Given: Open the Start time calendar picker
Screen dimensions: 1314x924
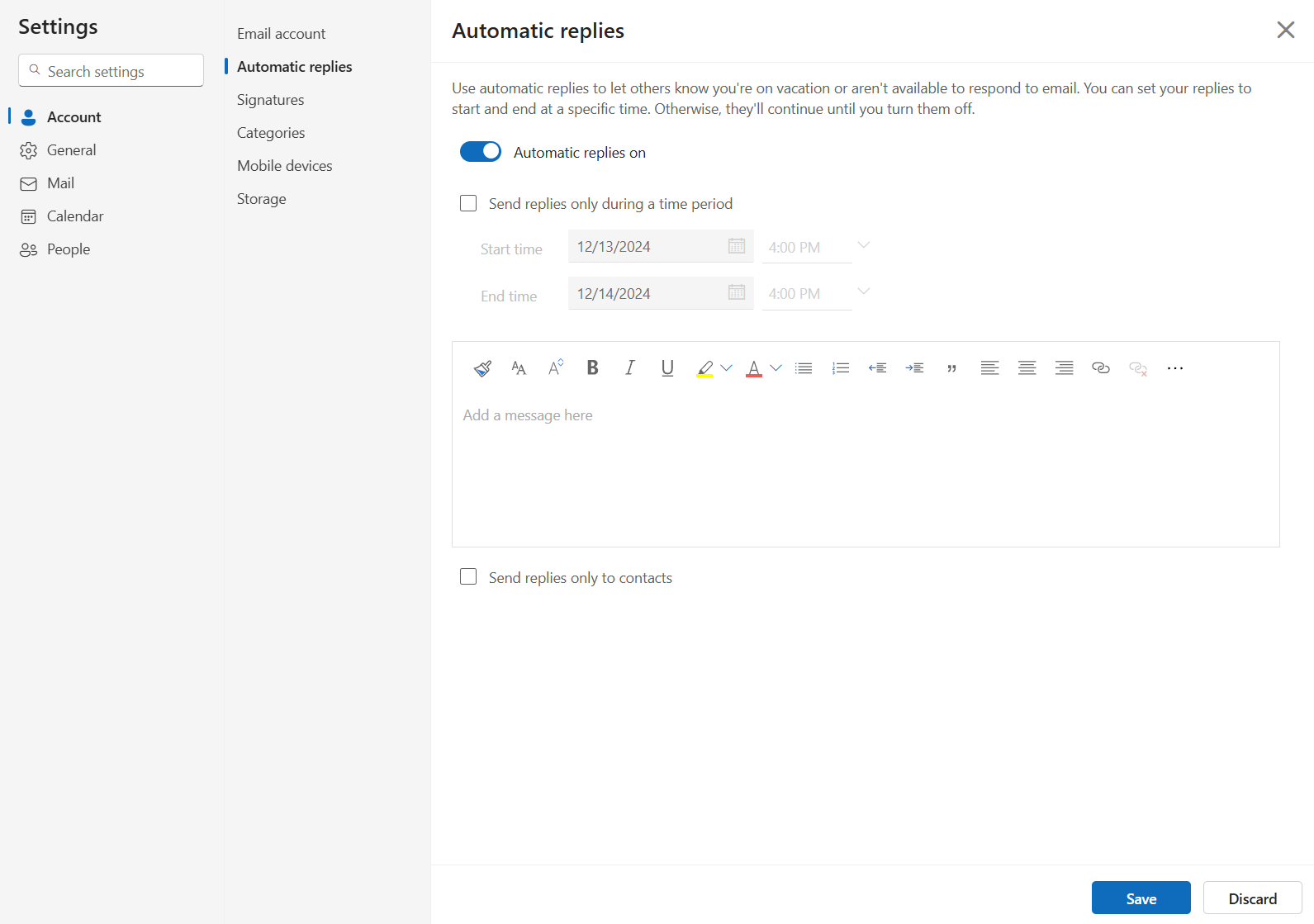Looking at the screenshot, I should click(737, 246).
